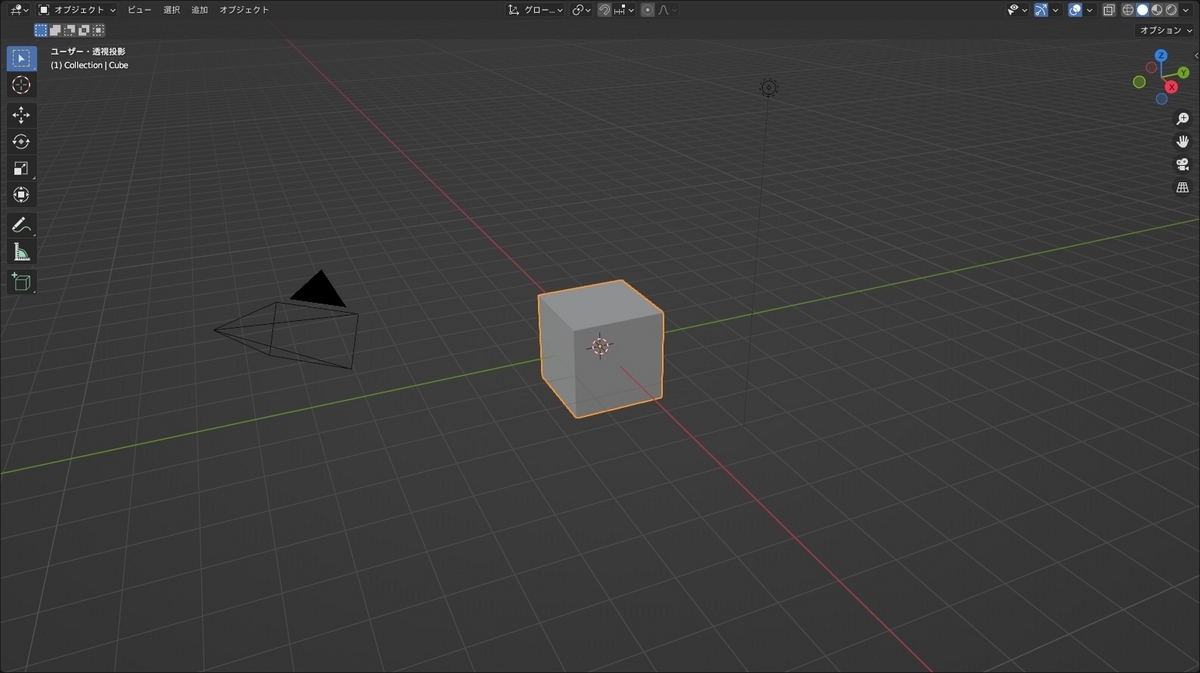This screenshot has height=673, width=1200.
Task: Open the editor type dropdown
Action: click(x=19, y=10)
